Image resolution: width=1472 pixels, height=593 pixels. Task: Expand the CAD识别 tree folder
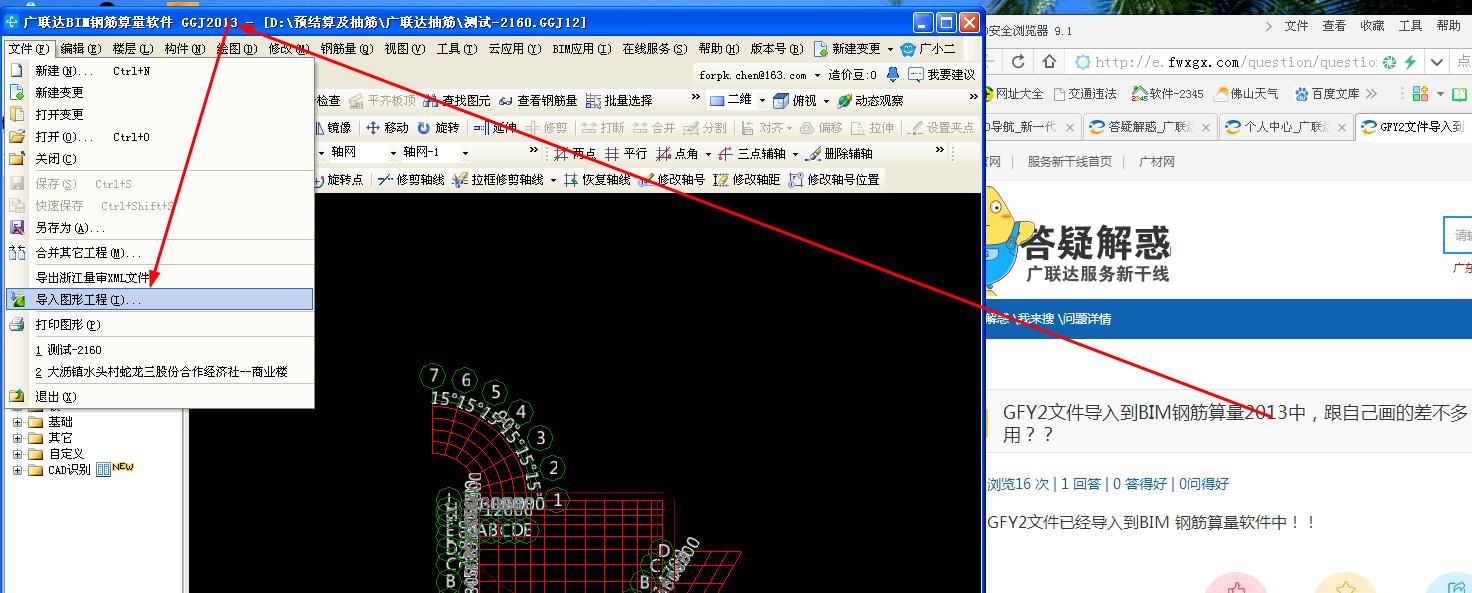tap(17, 470)
